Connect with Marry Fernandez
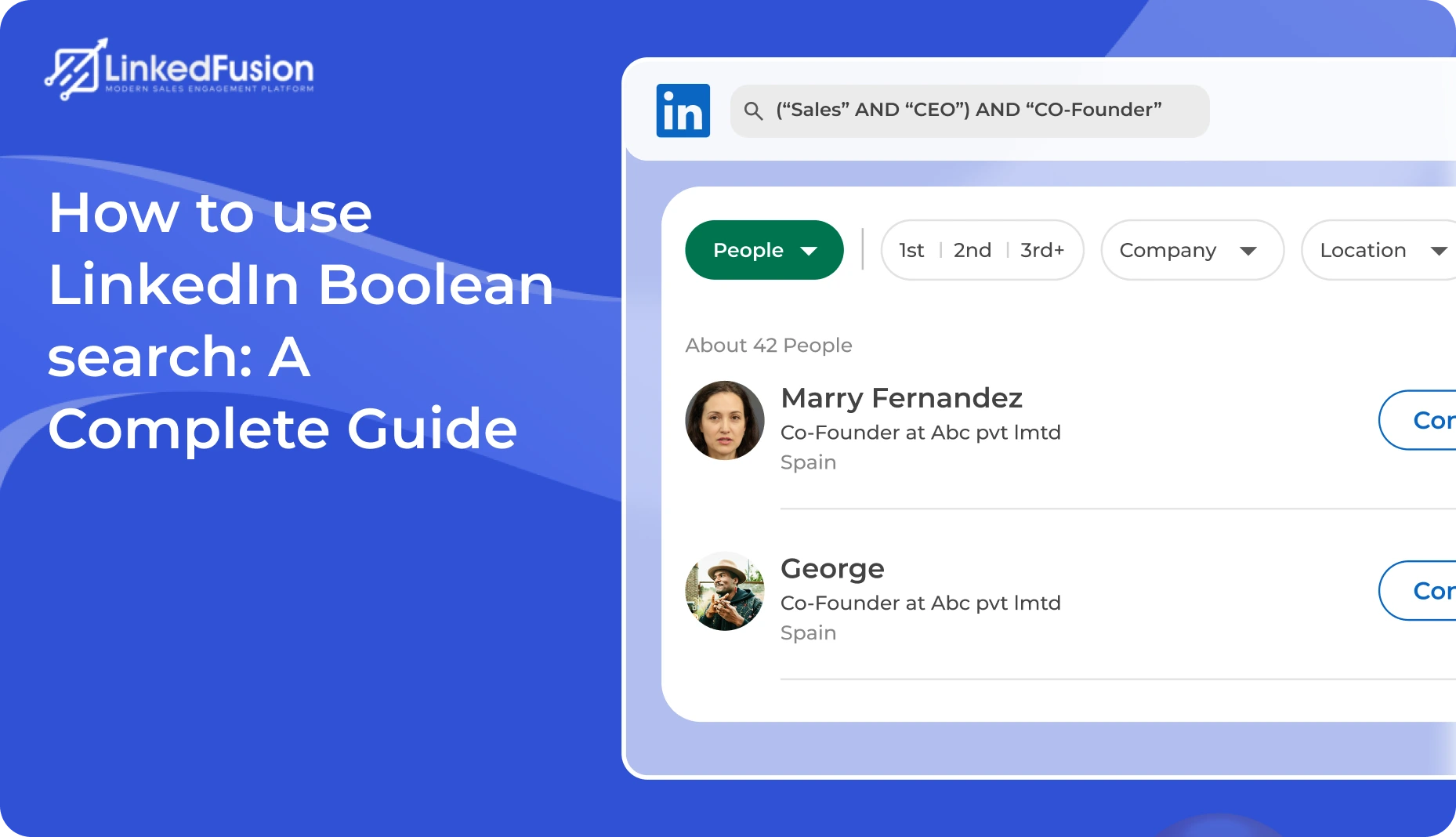 tap(1418, 420)
